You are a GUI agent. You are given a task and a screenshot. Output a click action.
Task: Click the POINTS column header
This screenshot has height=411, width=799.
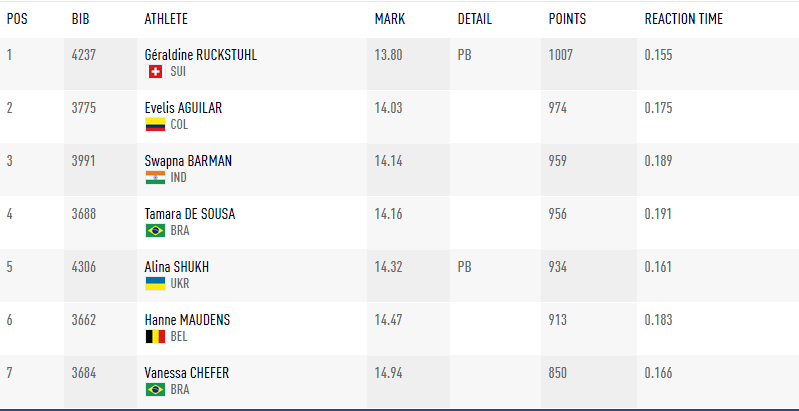point(567,19)
